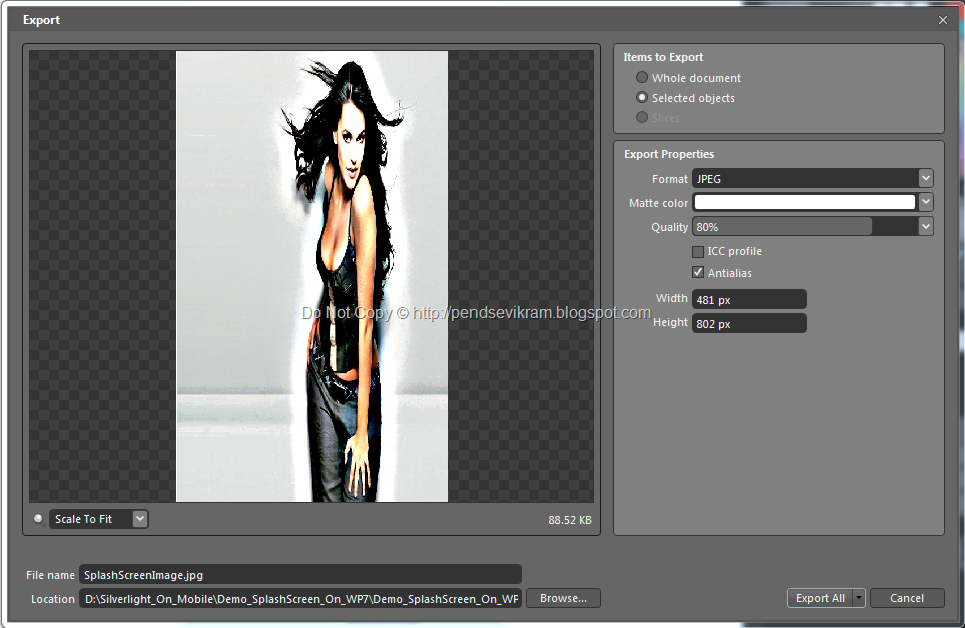
Task: Click the File name field SplashScreenImage.jpg
Action: pos(300,574)
